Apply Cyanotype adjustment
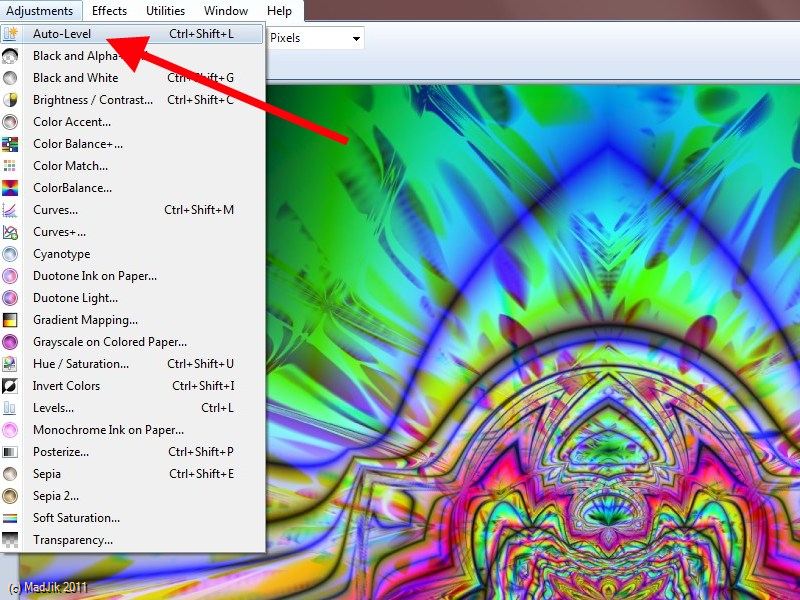 pos(132,254)
